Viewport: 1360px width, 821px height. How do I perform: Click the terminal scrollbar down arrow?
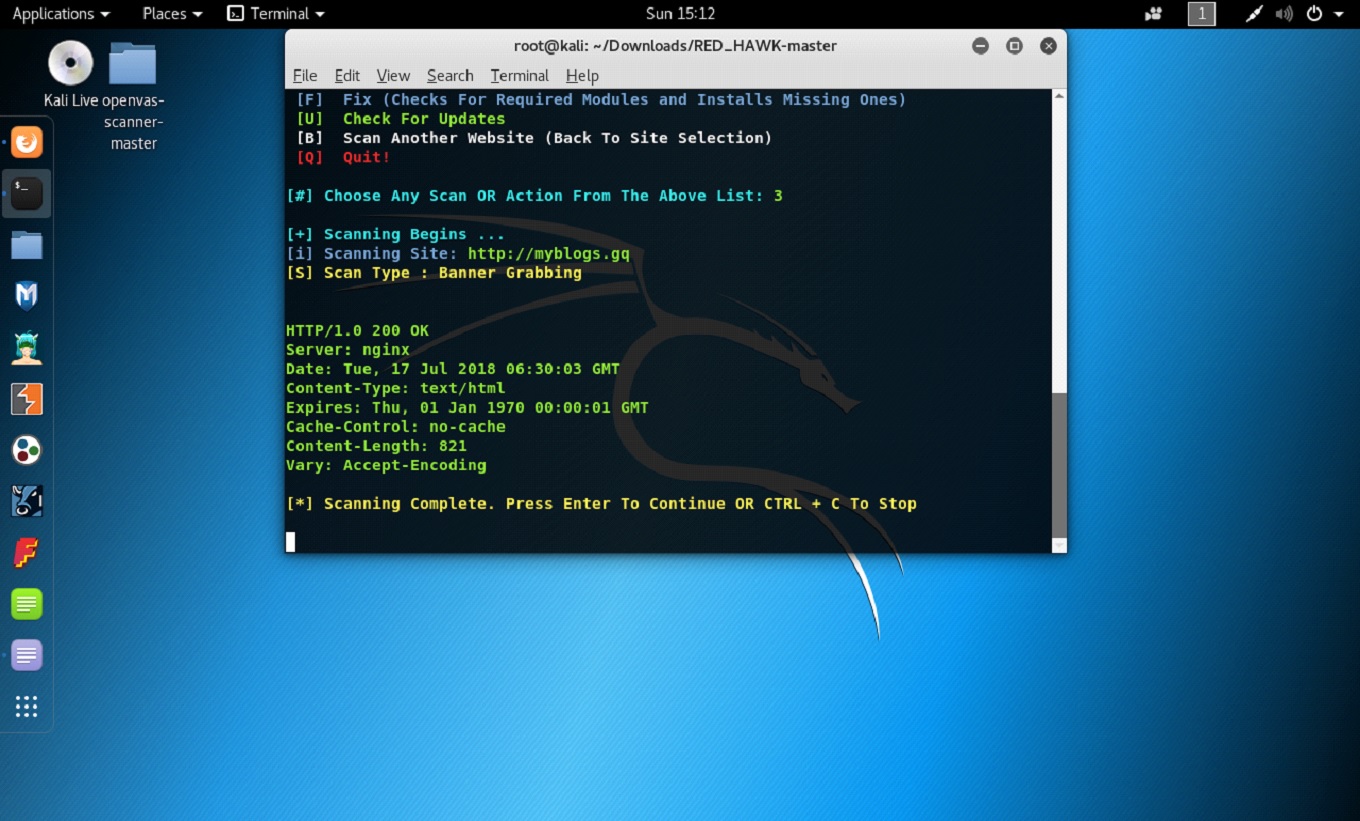tap(1060, 545)
